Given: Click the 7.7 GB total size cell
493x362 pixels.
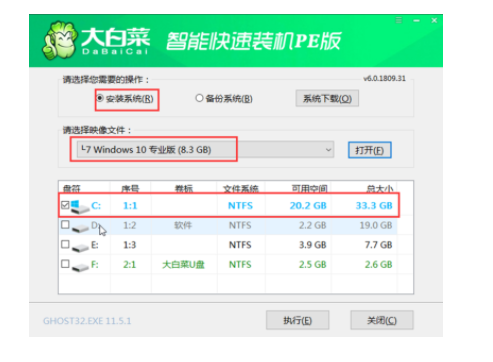Looking at the screenshot, I should click(378, 245).
